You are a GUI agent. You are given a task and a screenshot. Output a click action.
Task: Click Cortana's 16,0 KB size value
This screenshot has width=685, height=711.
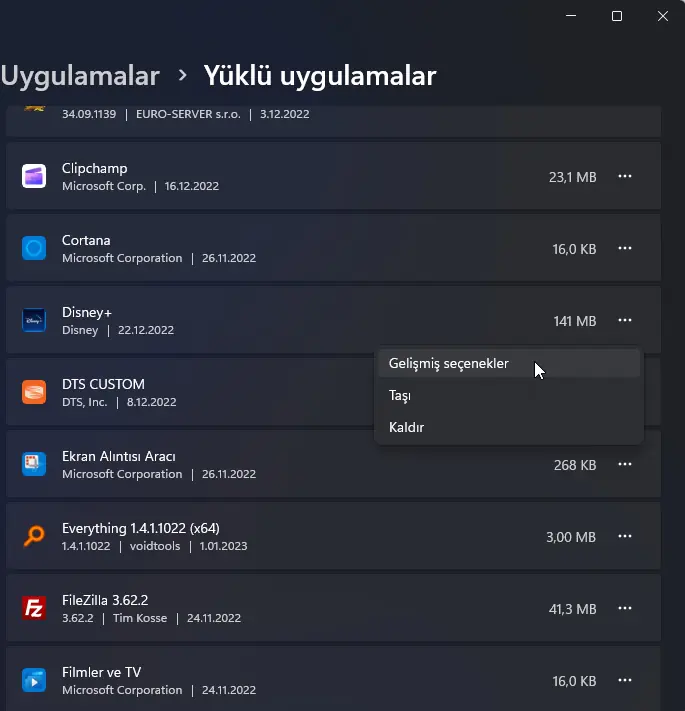(x=574, y=249)
